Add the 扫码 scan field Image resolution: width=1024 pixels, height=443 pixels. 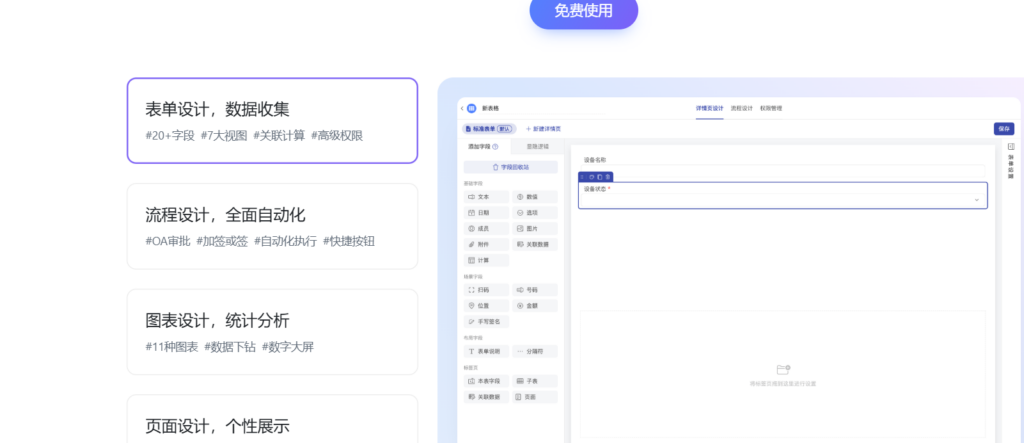pos(486,290)
